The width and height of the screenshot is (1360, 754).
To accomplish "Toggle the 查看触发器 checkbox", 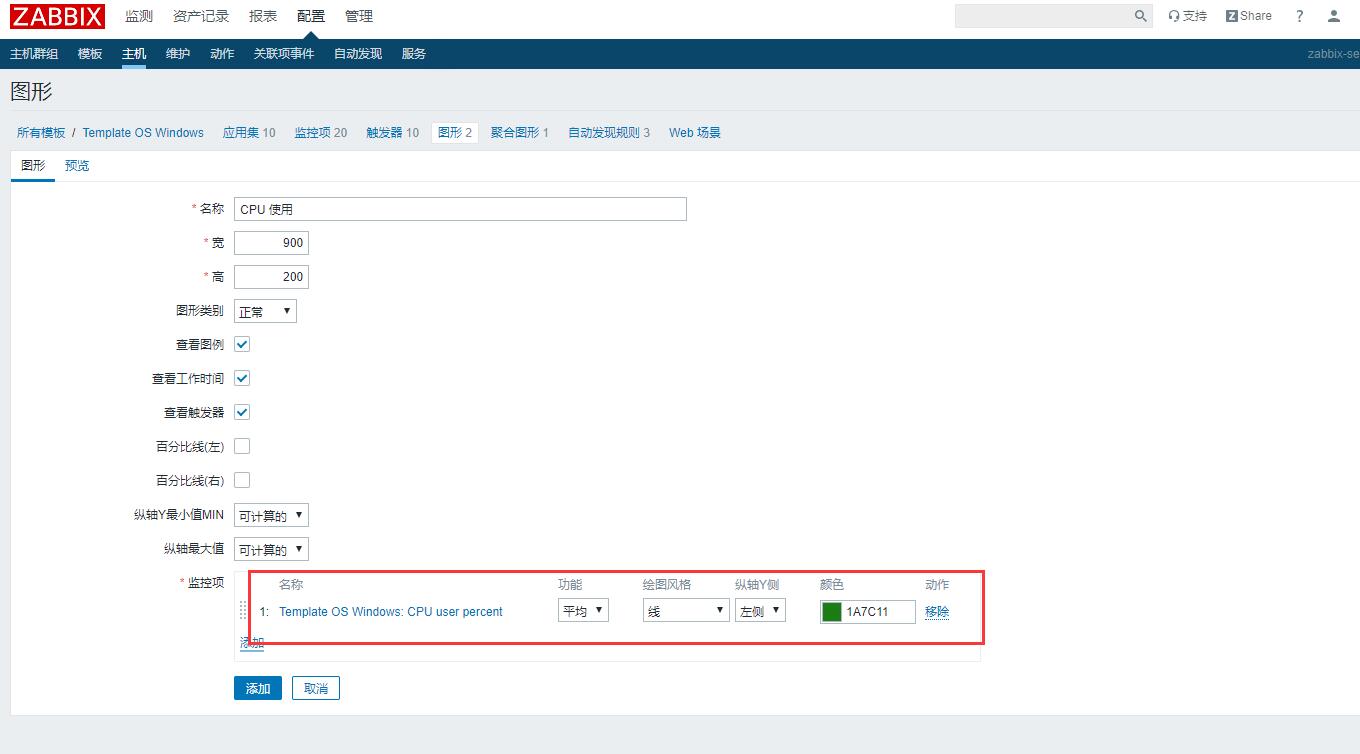I will pyautogui.click(x=242, y=412).
